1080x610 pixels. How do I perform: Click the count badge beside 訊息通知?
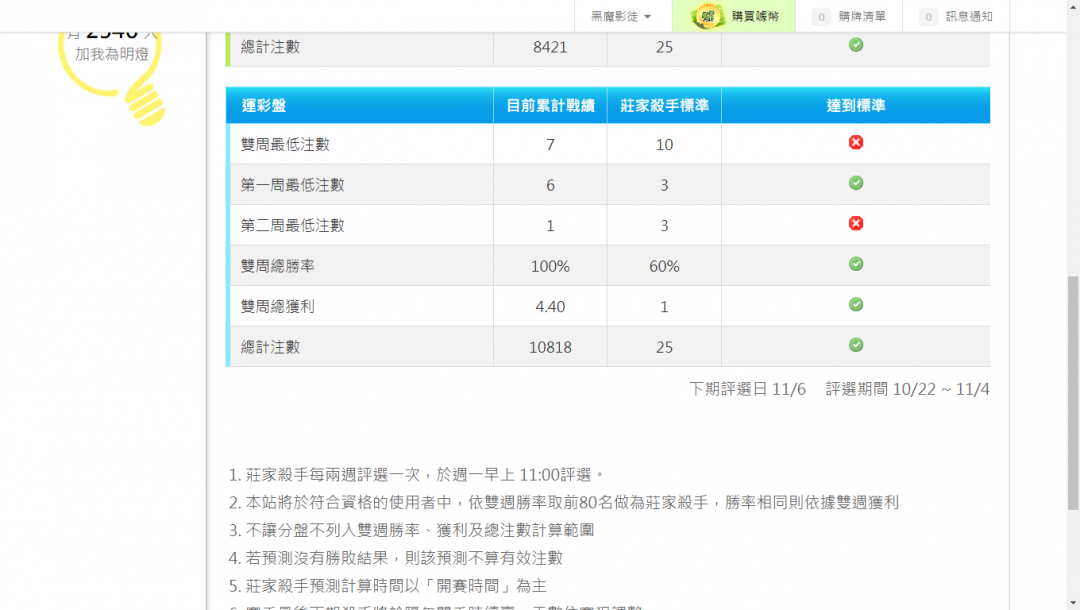[928, 17]
